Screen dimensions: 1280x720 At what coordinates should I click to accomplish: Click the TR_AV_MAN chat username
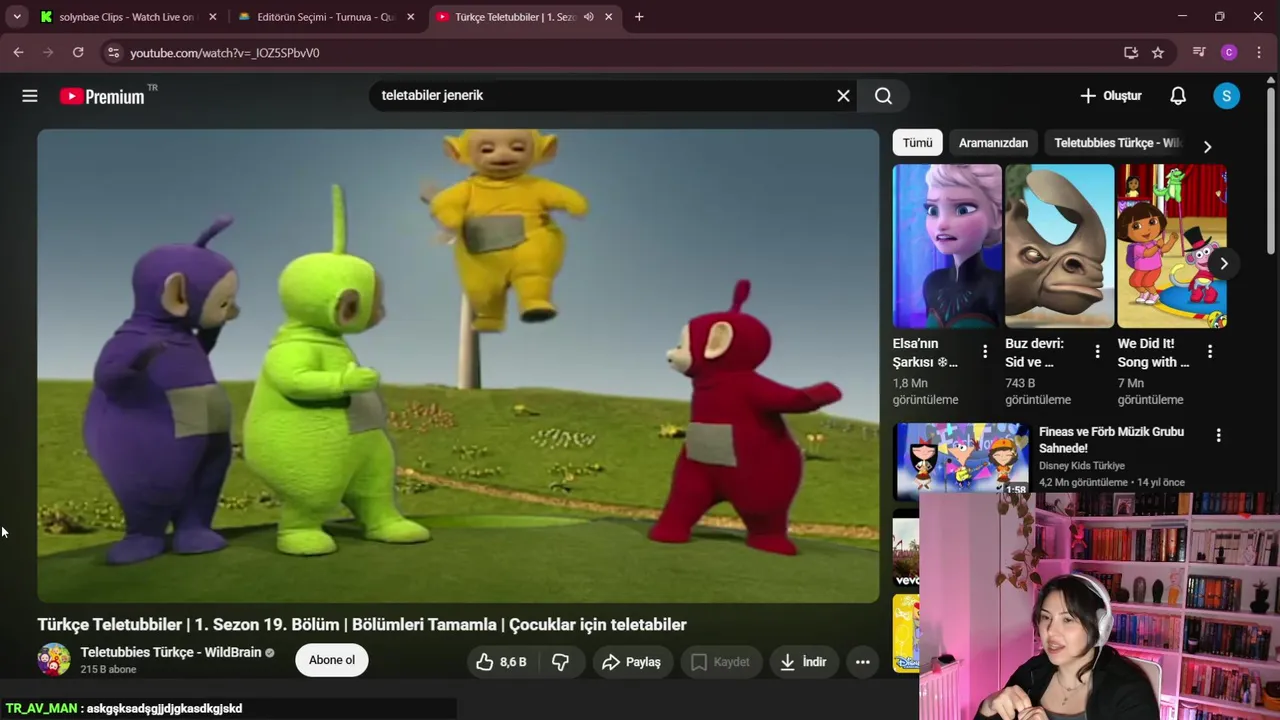tap(41, 708)
